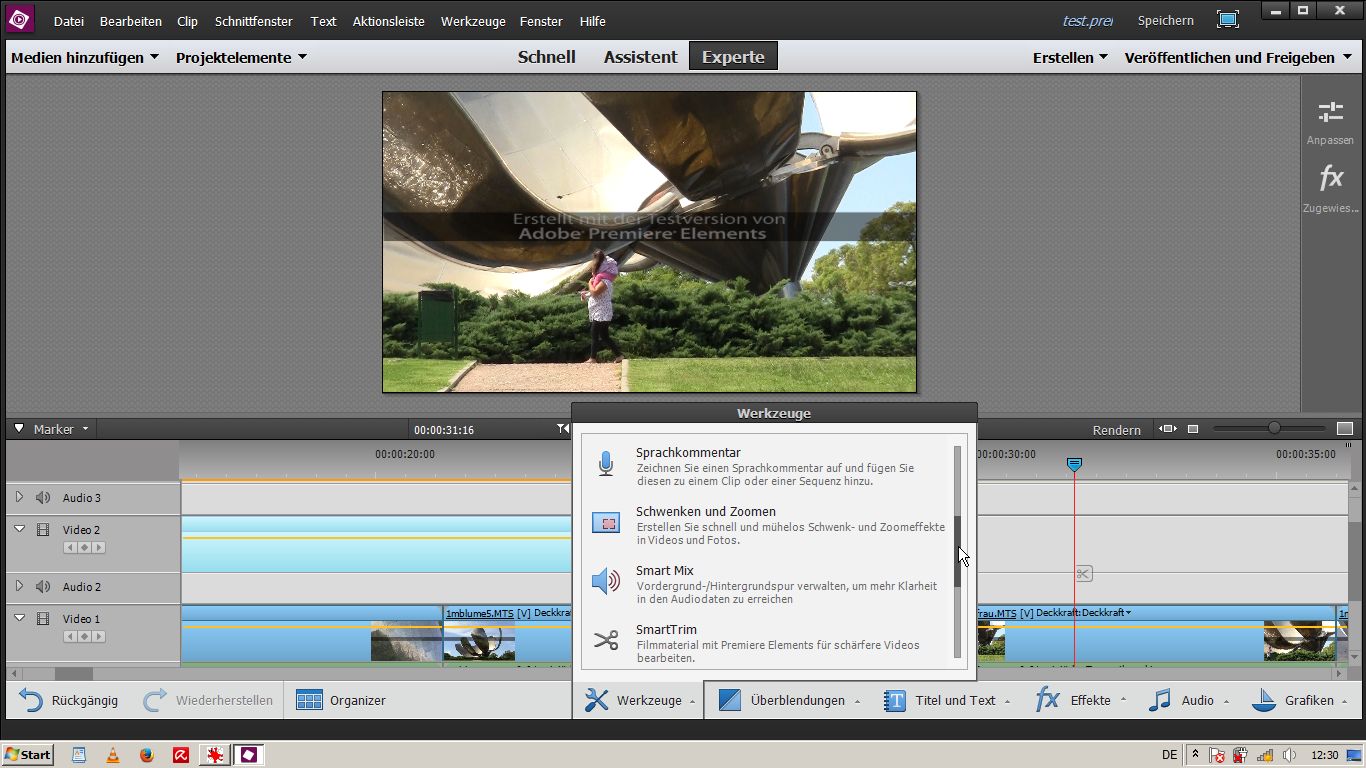Go to next keyframe on Video 1
This screenshot has height=768, width=1366.
tap(99, 636)
